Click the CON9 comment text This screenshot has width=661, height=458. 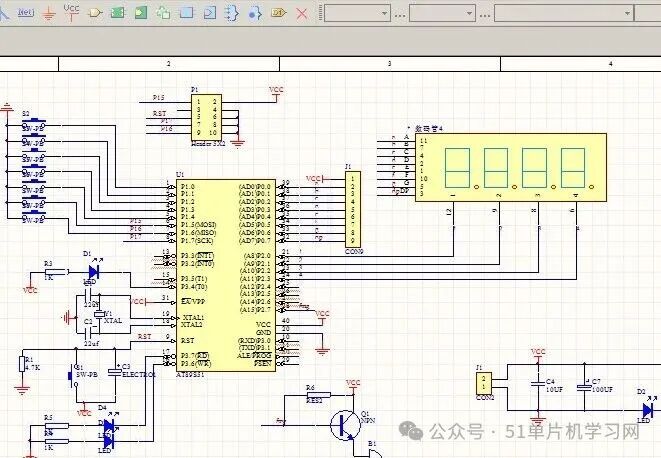(354, 251)
